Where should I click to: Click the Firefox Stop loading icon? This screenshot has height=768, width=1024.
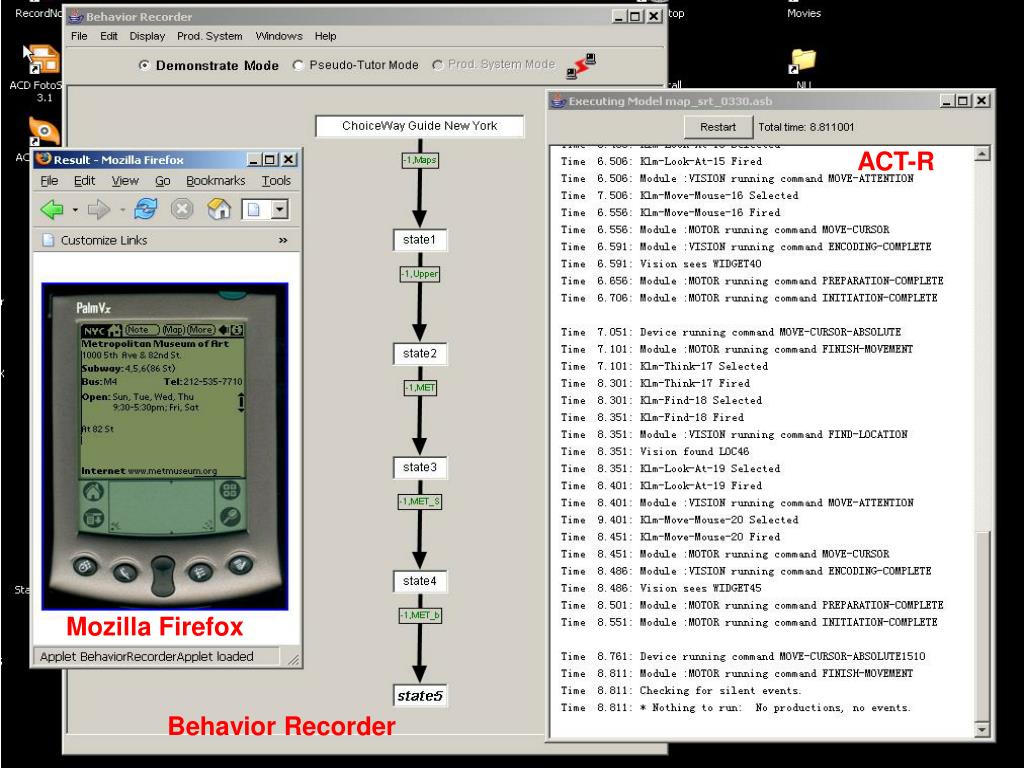182,209
